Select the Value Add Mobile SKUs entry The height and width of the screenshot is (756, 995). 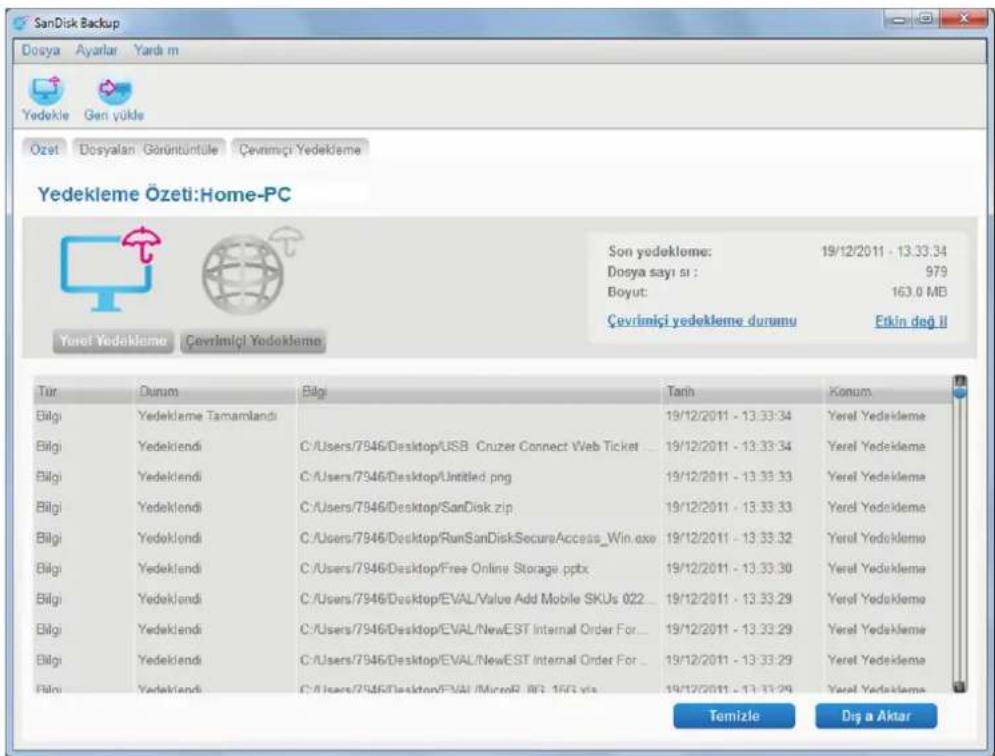click(492, 599)
